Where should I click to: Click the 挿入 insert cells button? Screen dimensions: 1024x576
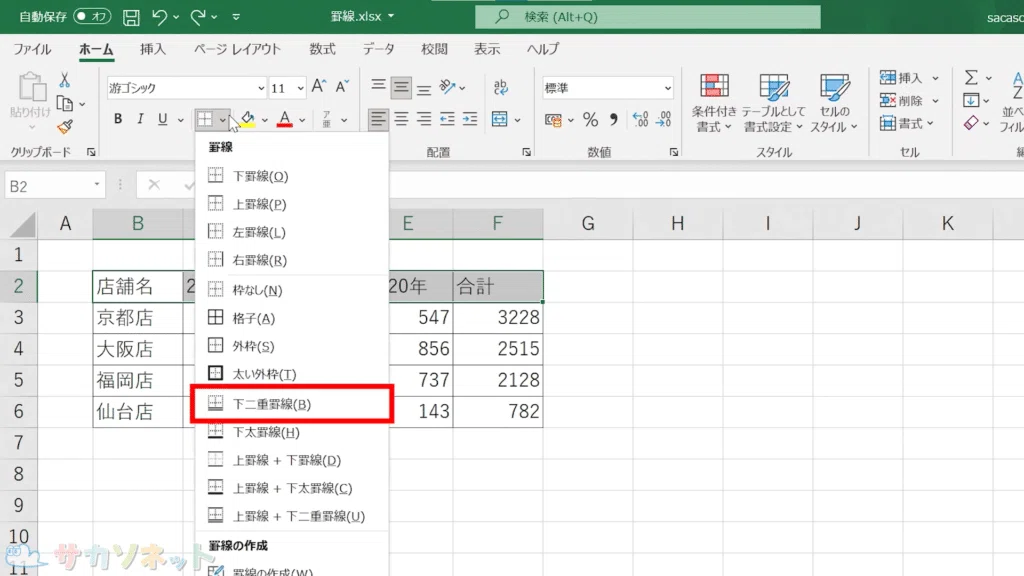(x=901, y=78)
